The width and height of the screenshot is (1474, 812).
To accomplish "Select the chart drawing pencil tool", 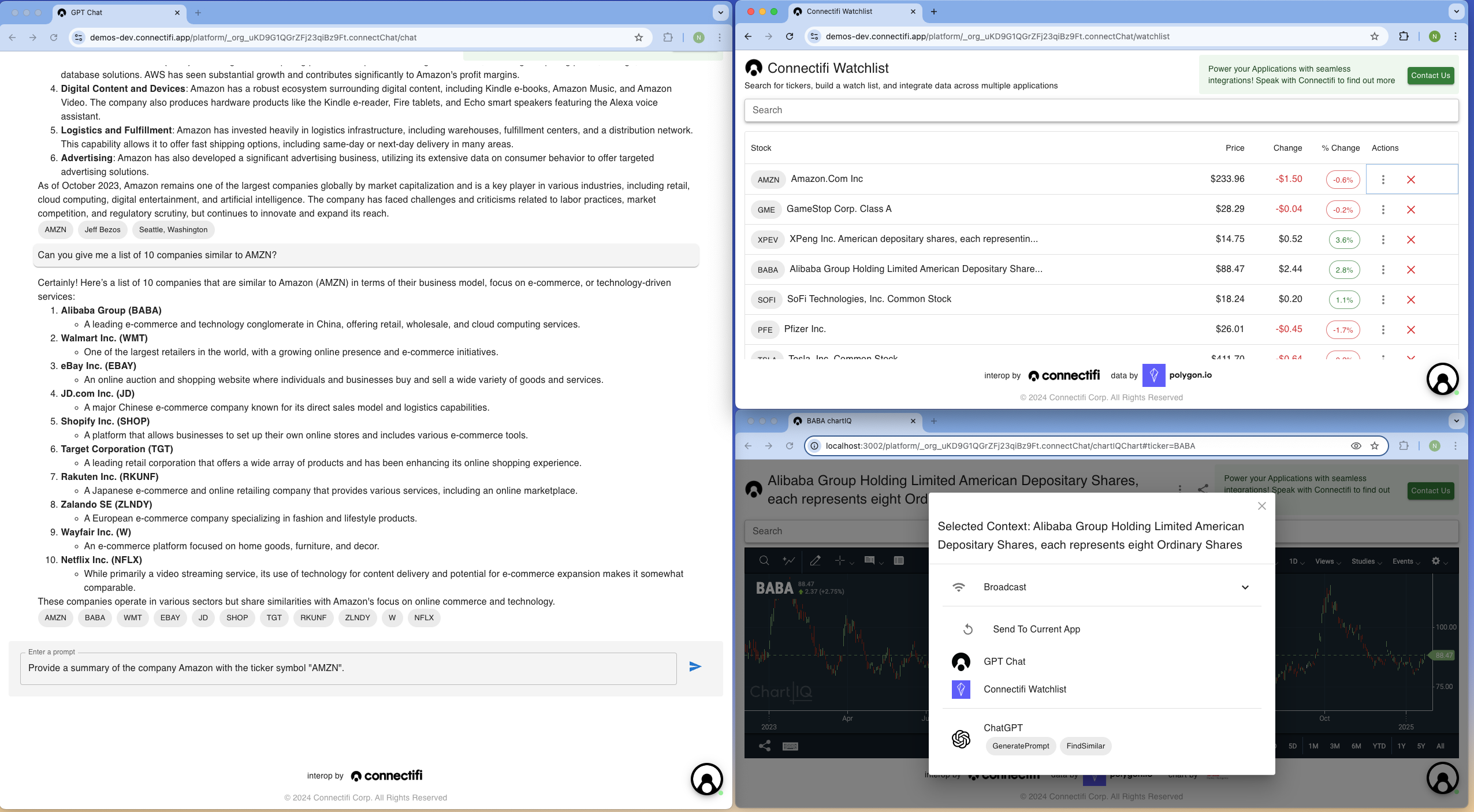I will pos(815,560).
